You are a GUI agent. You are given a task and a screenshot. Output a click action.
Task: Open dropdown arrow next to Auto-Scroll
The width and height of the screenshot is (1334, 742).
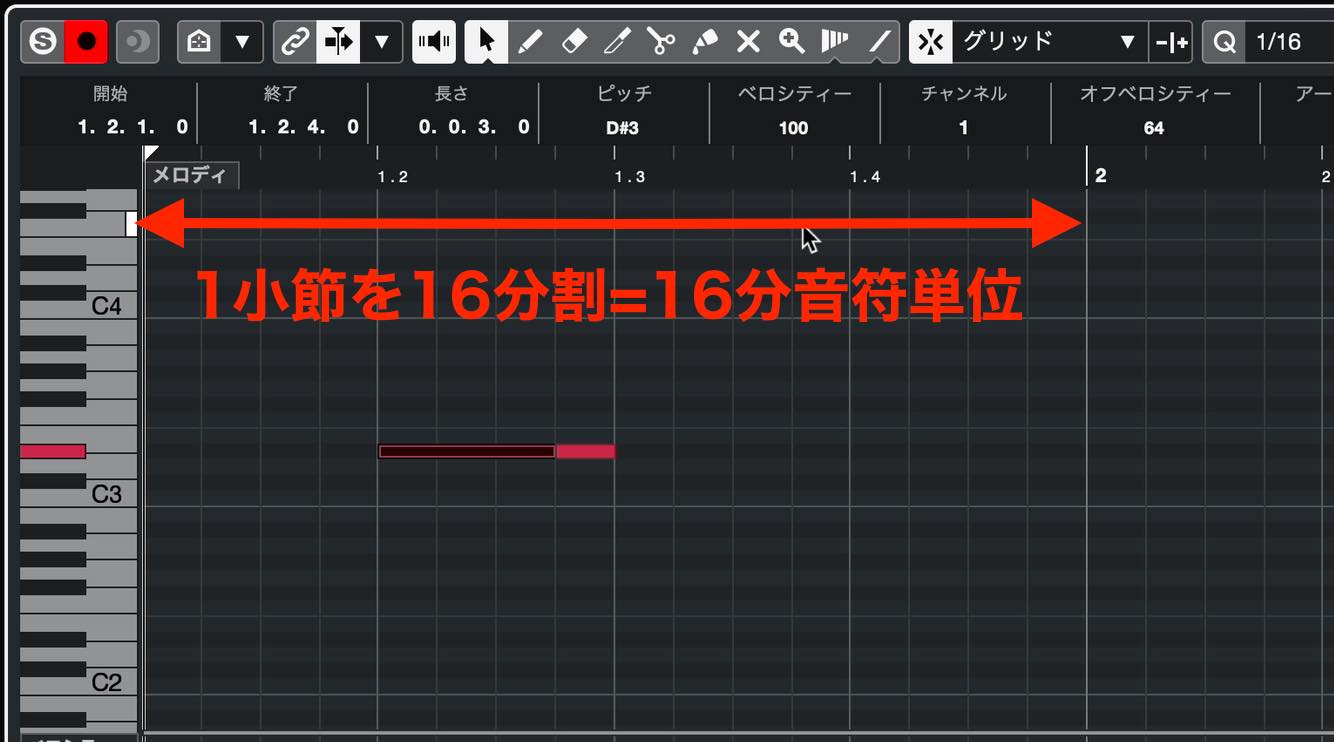click(382, 42)
